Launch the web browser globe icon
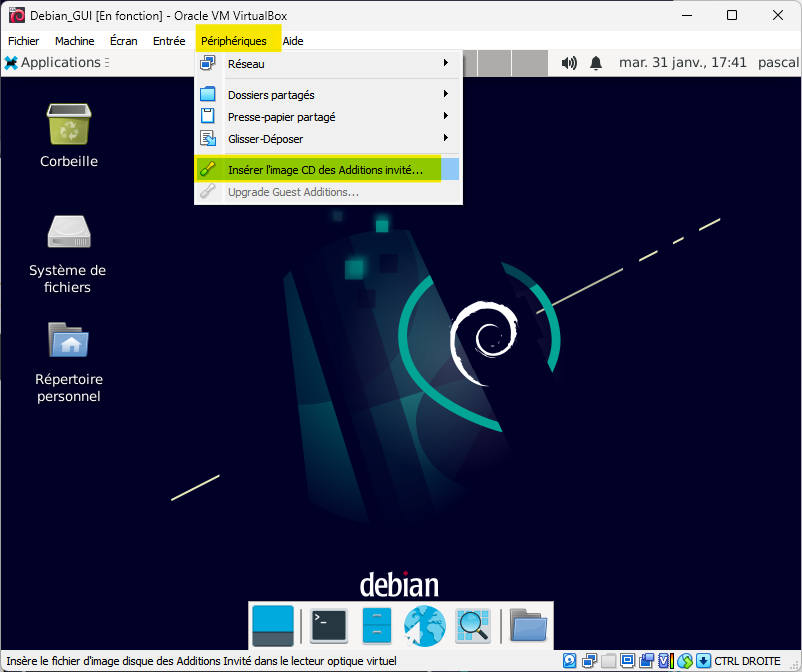 [424, 625]
